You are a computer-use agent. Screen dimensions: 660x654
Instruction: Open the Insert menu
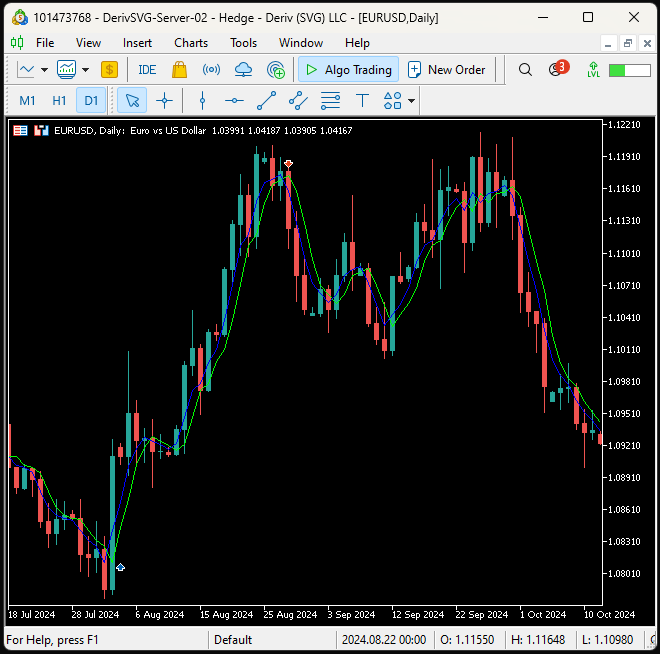point(137,43)
